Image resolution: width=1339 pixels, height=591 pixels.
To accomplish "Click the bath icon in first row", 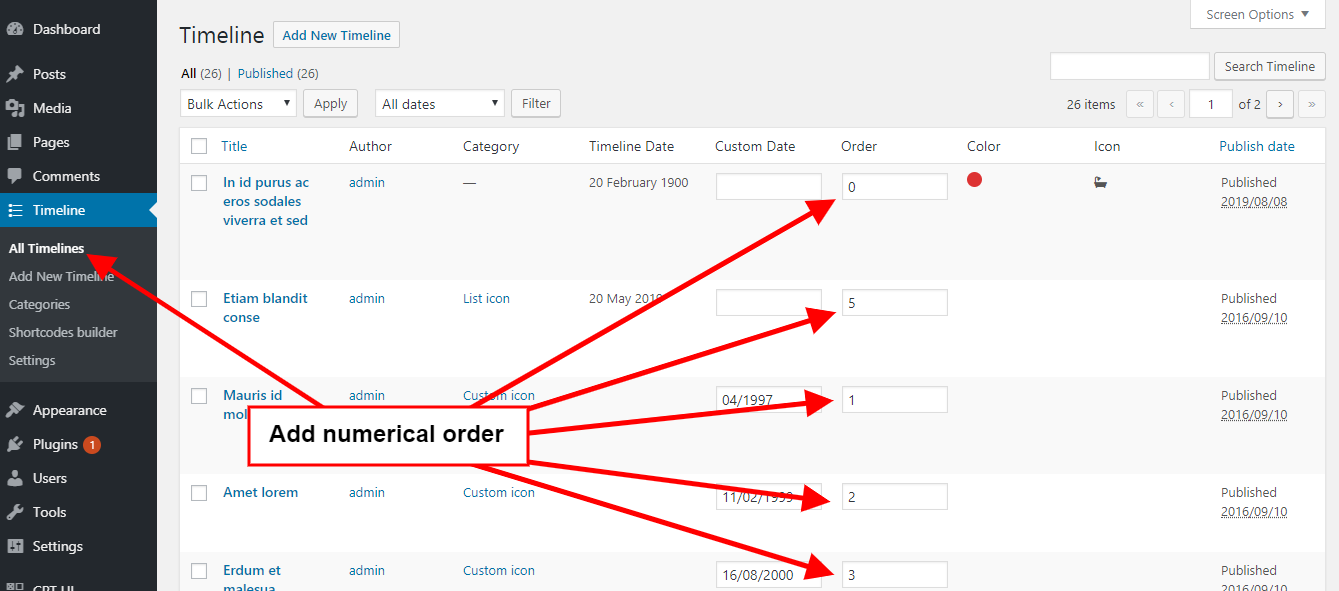I will point(1101,183).
